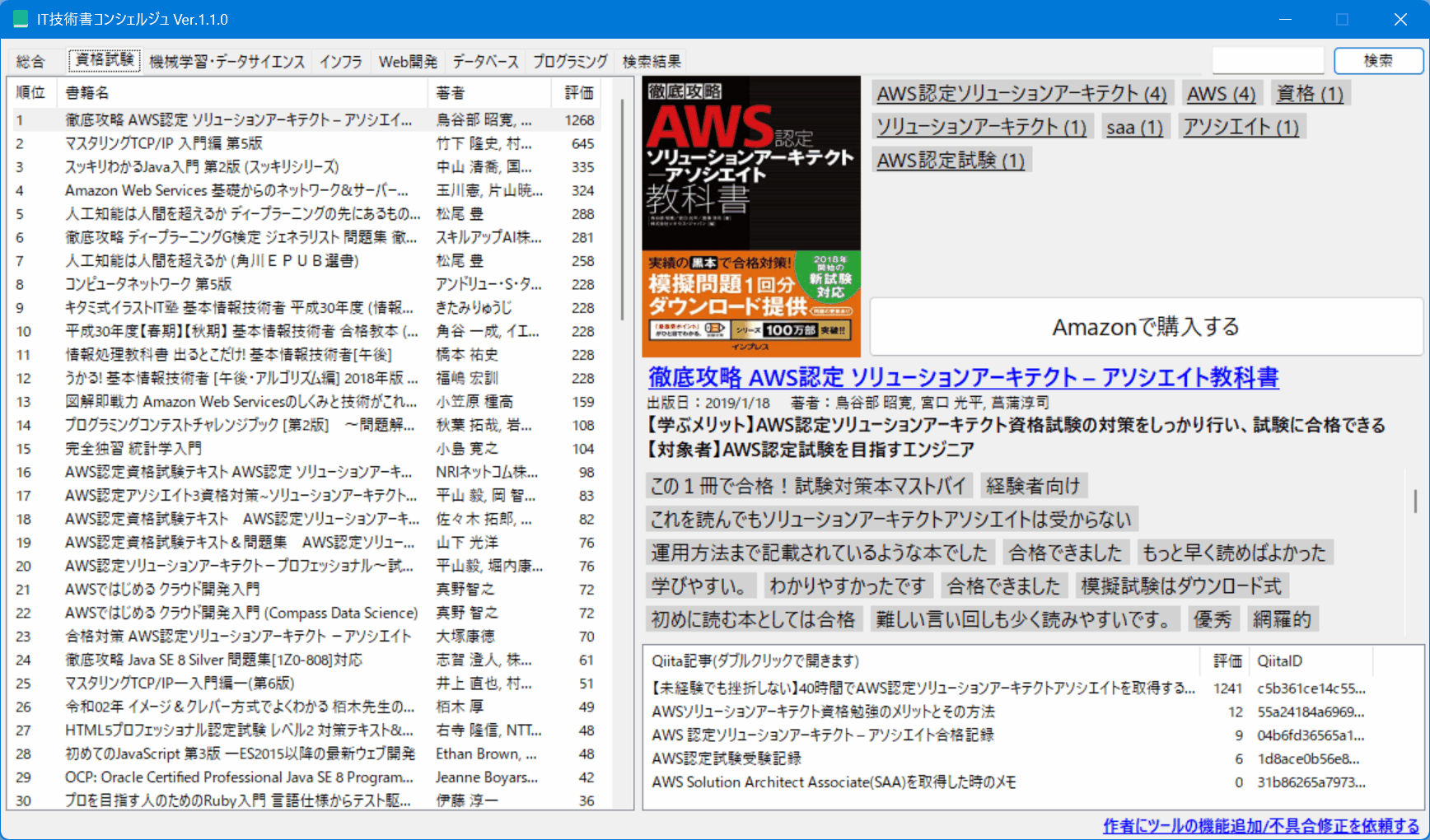Screen dimensions: 1430x840
Task: Select AWS認定試験受験記録 Qiita article
Action: [x=1008, y=758]
